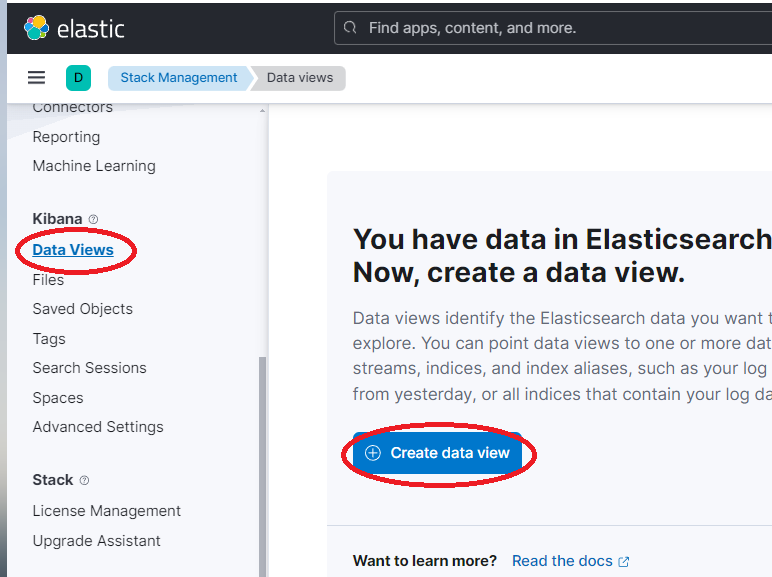Viewport: 772px width, 577px height.
Task: Click the plus icon on Create data view
Action: tap(373, 453)
